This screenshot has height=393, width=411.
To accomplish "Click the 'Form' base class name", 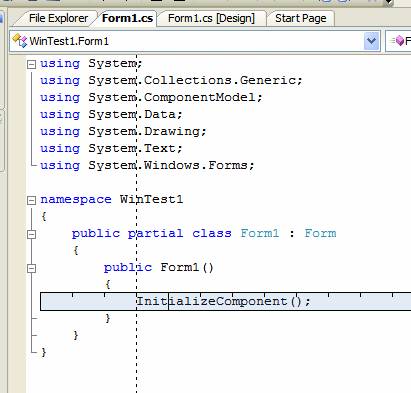I will tap(320, 233).
